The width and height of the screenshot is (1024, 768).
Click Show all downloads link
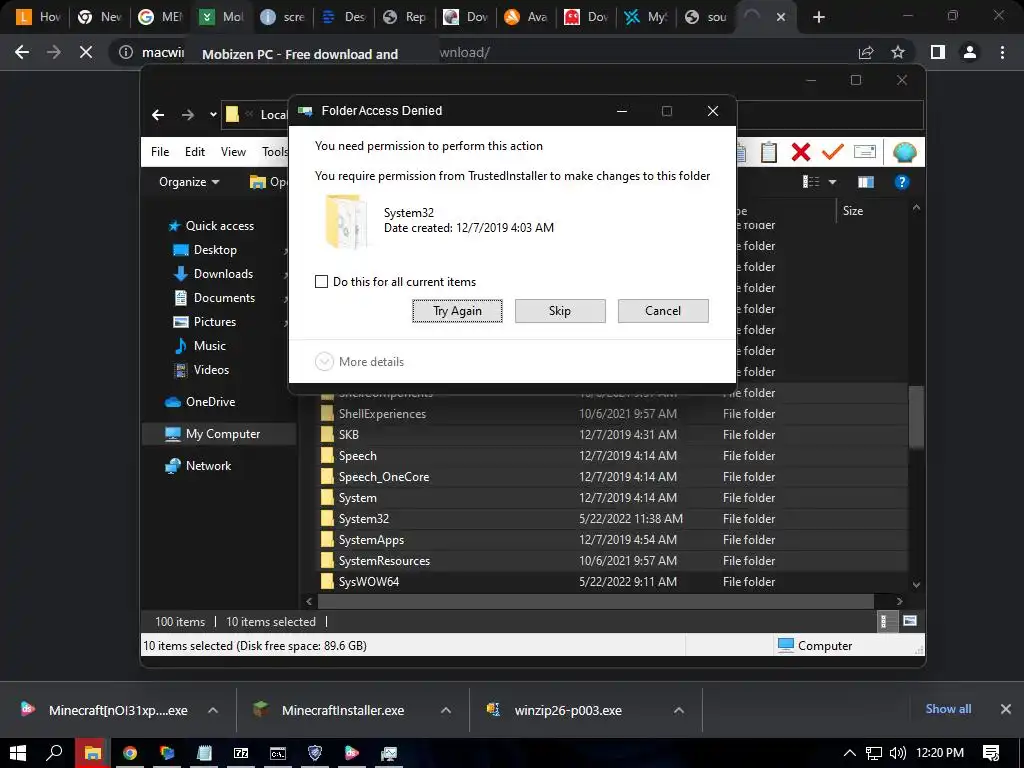[x=948, y=709]
